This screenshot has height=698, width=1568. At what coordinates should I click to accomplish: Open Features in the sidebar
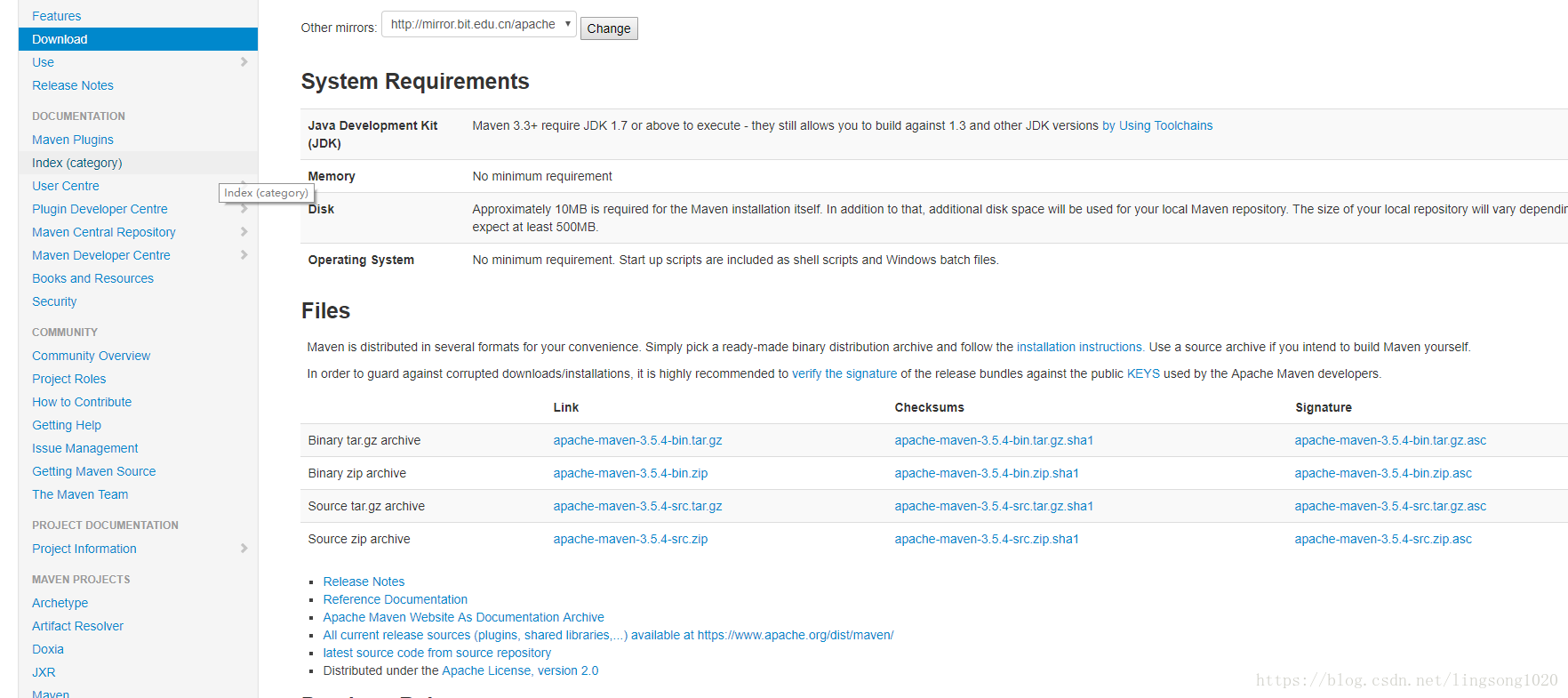[x=56, y=16]
